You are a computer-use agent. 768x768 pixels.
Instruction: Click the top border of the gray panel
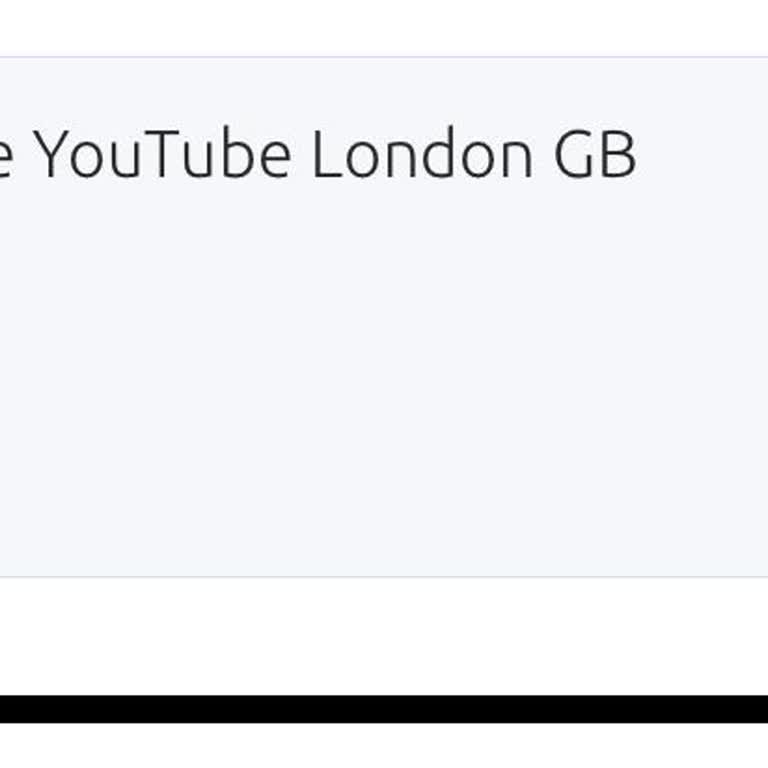point(384,57)
